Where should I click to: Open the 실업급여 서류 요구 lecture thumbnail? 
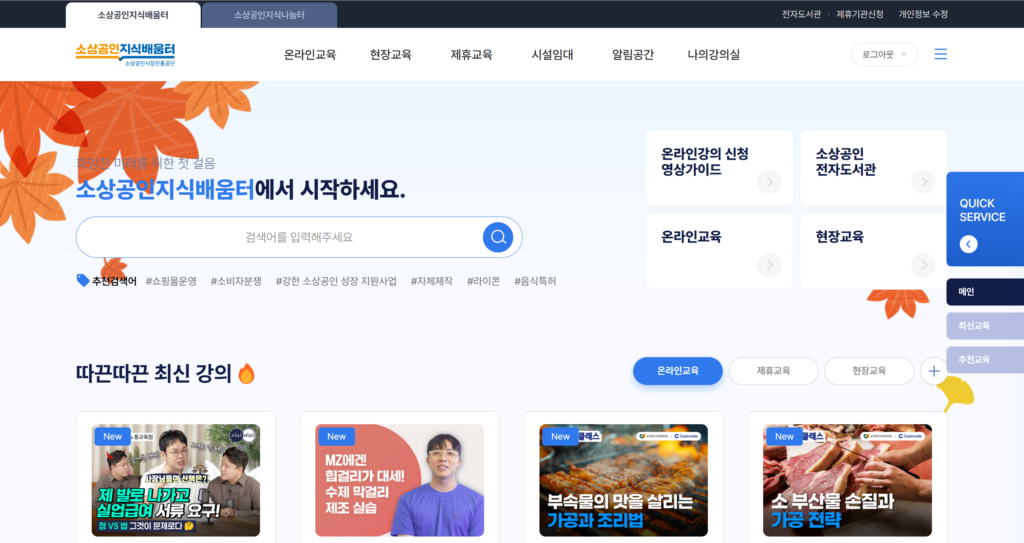[x=176, y=480]
